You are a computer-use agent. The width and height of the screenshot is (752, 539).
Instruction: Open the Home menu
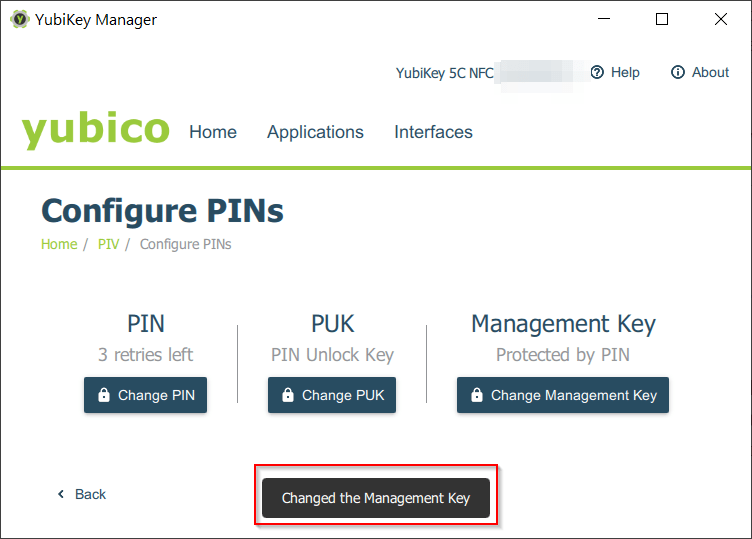tap(213, 132)
